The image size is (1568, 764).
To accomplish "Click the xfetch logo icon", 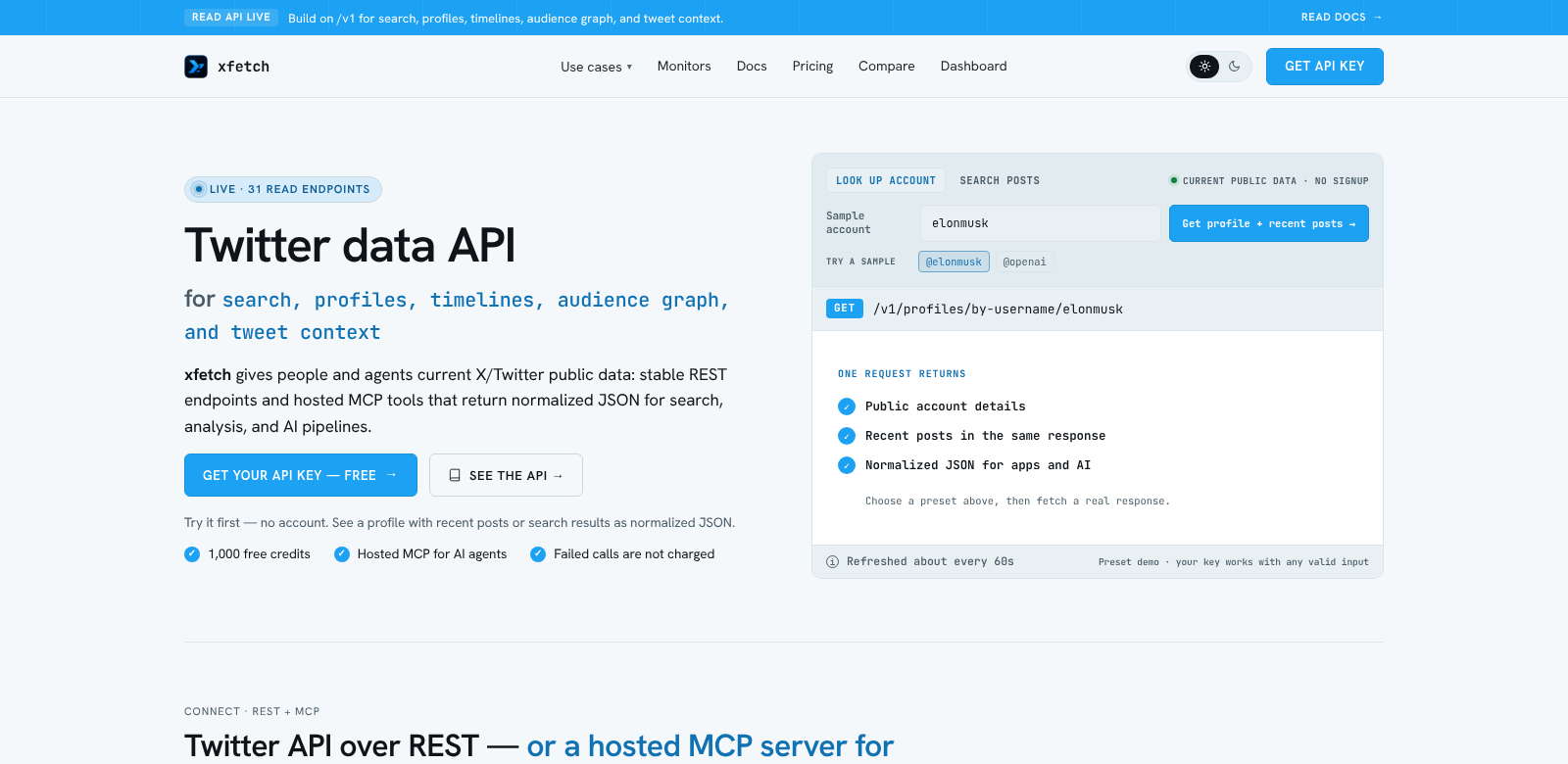I will (196, 67).
